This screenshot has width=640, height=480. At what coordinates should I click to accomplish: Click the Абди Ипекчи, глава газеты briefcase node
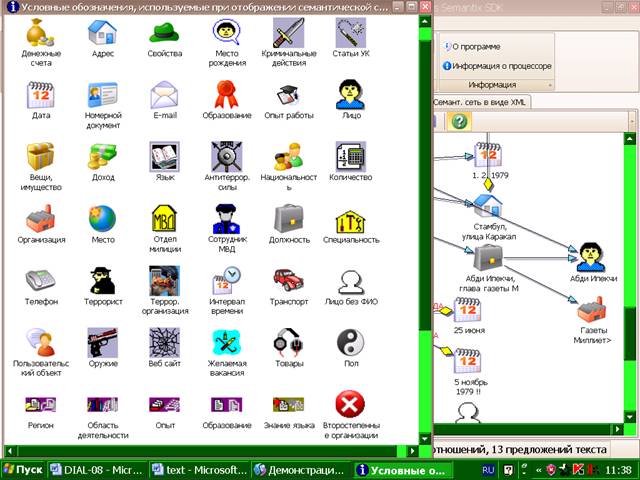coord(488,257)
